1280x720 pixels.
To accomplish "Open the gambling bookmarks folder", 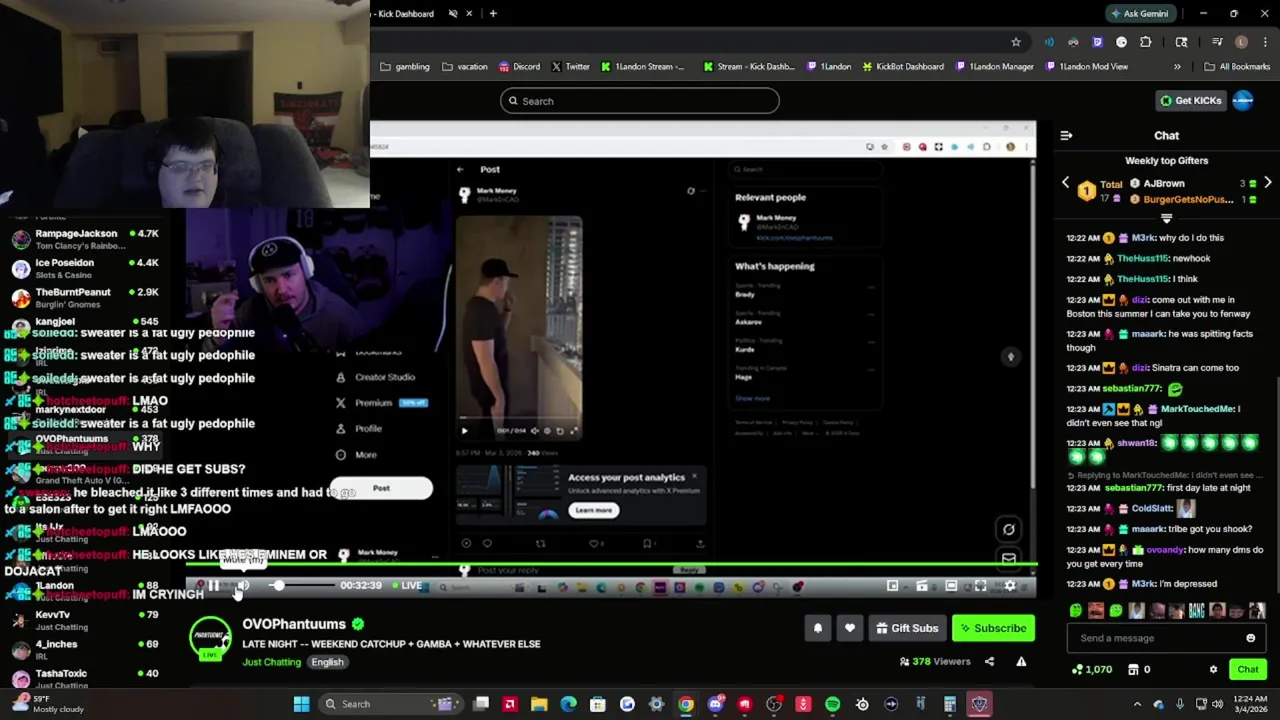I will [405, 67].
